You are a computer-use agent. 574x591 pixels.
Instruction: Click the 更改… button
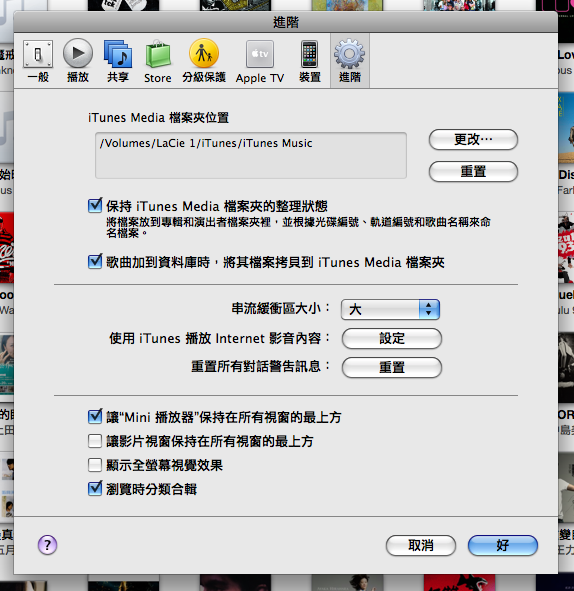[473, 139]
